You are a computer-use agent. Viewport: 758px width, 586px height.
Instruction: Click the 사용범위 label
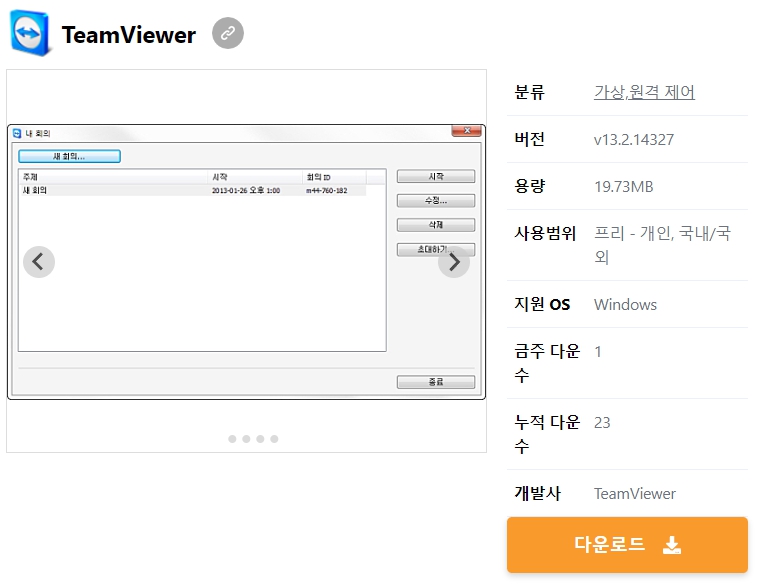[x=545, y=234]
